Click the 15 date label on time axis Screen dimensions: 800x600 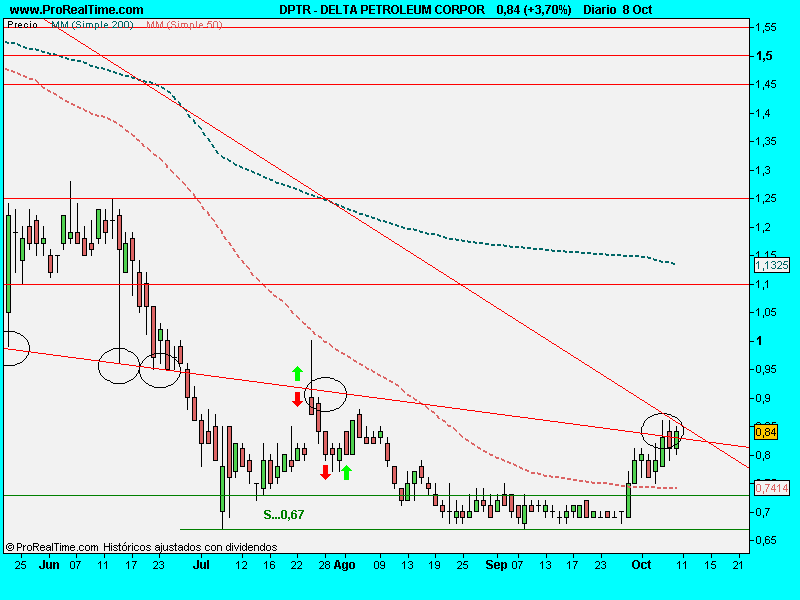(710, 565)
